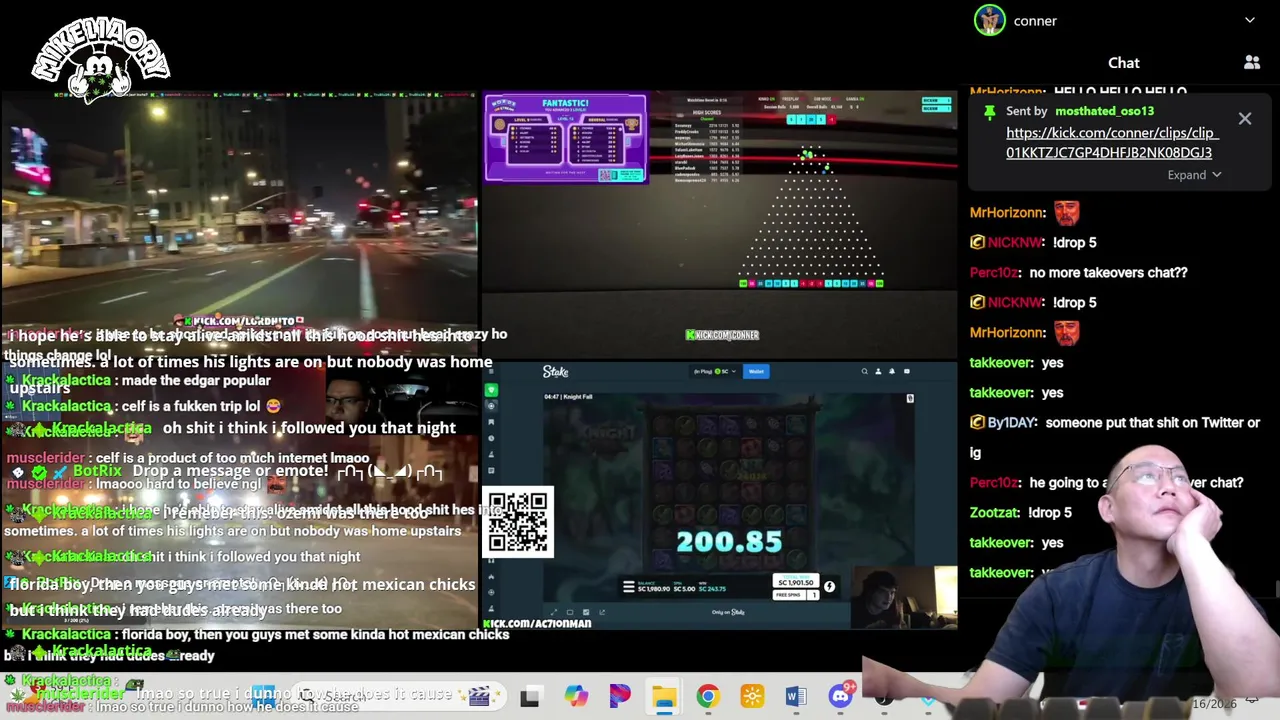Screen dimensions: 1280x720
Task: Expand the pinned message
Action: 1194,175
